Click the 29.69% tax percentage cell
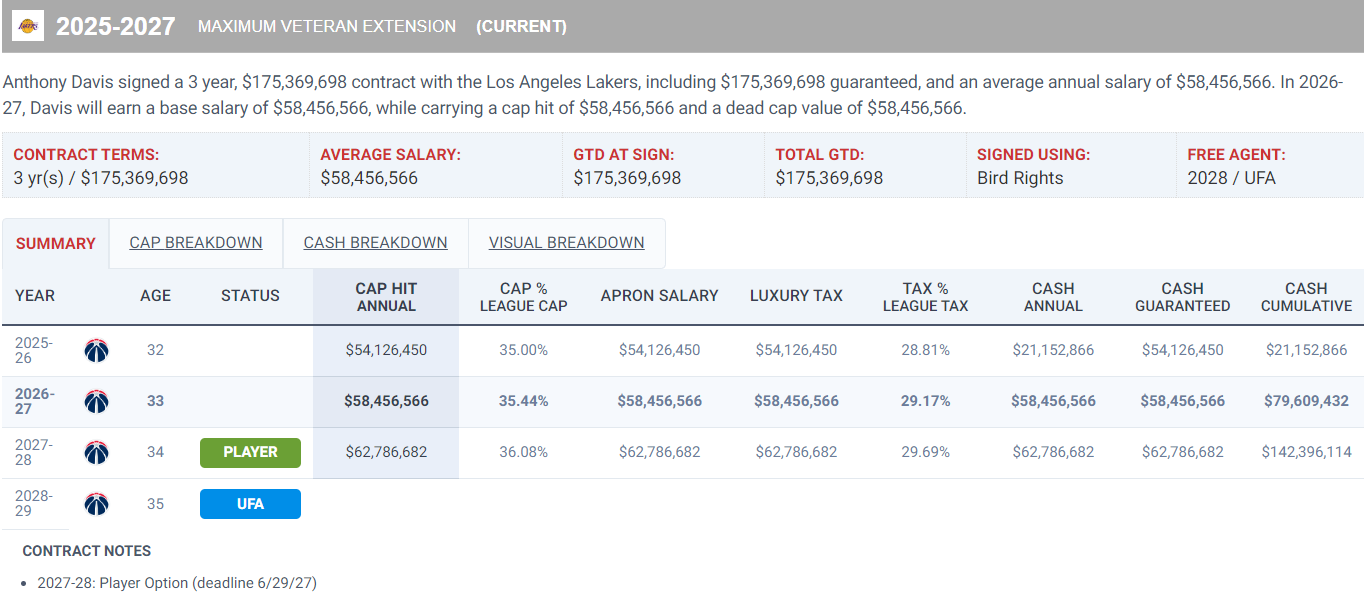Screen dimensions: 1364x604 925,452
